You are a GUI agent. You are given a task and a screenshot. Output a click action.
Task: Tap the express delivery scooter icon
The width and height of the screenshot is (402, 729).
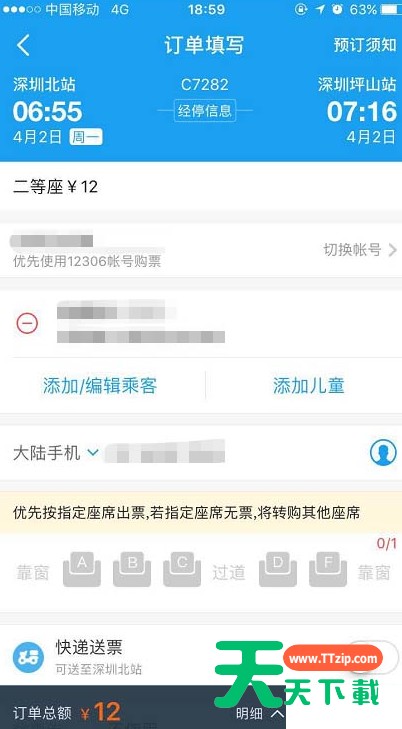pyautogui.click(x=28, y=657)
